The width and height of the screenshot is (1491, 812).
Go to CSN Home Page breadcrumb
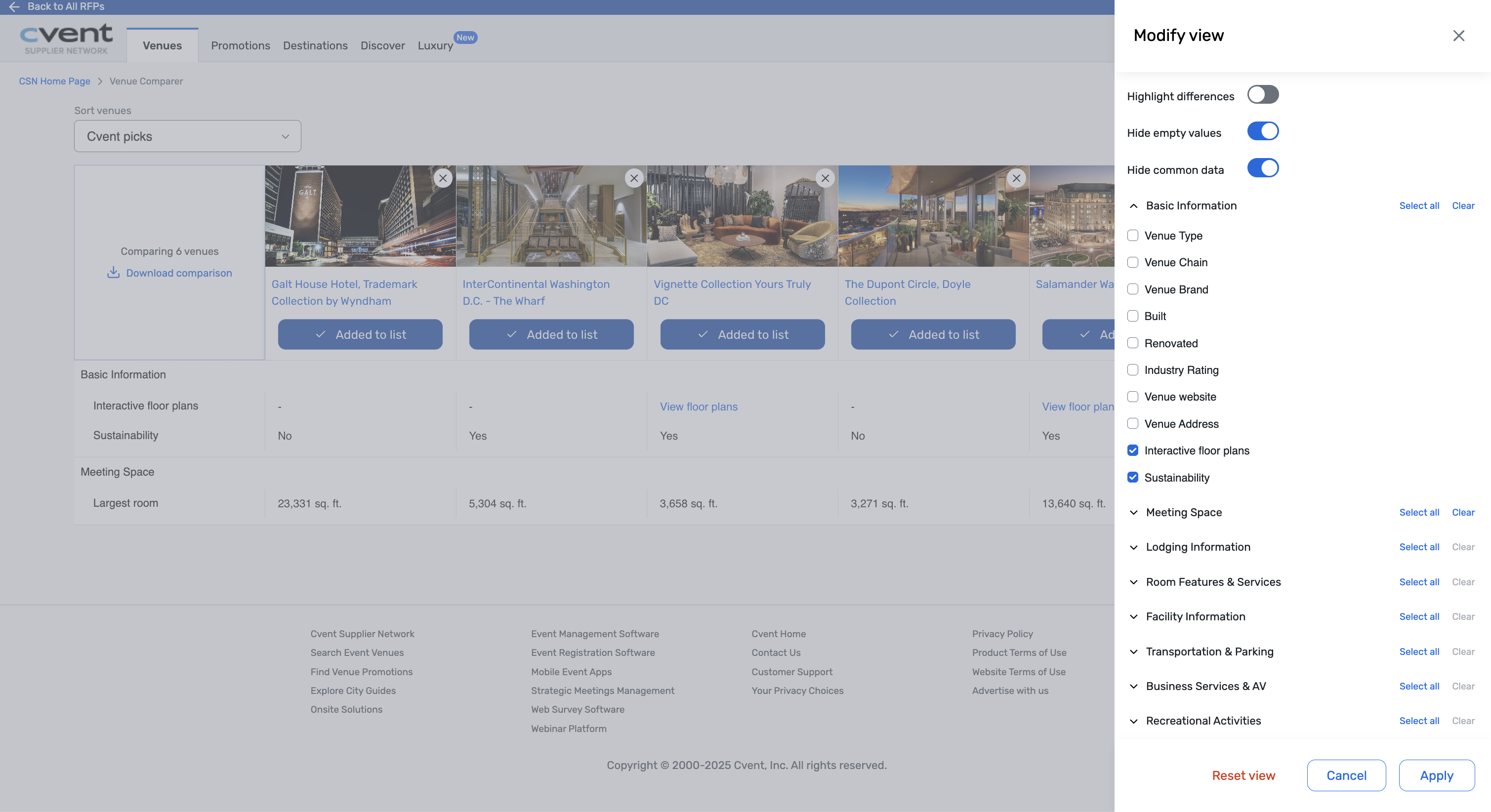pyautogui.click(x=54, y=81)
